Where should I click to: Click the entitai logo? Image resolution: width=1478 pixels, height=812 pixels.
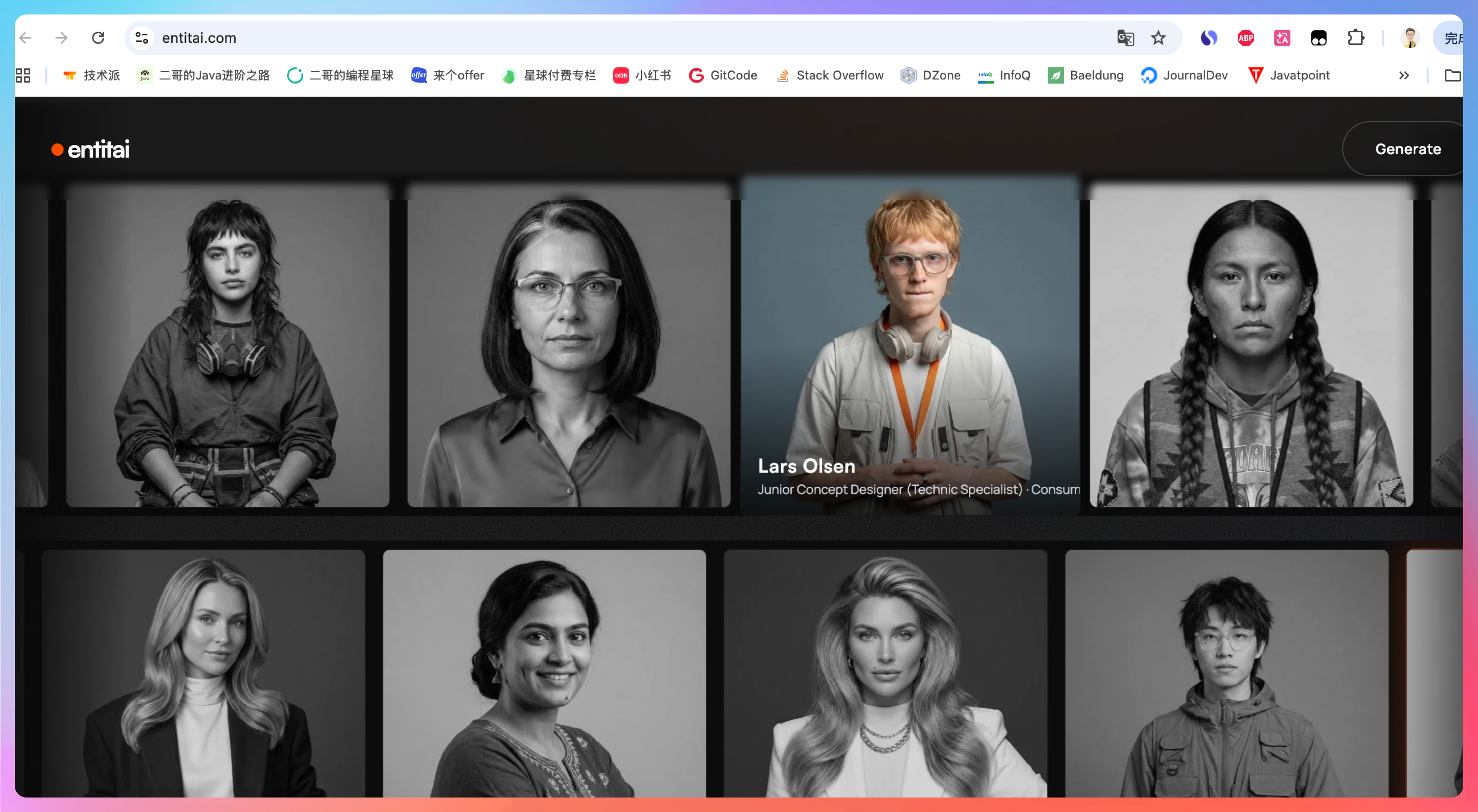(91, 149)
